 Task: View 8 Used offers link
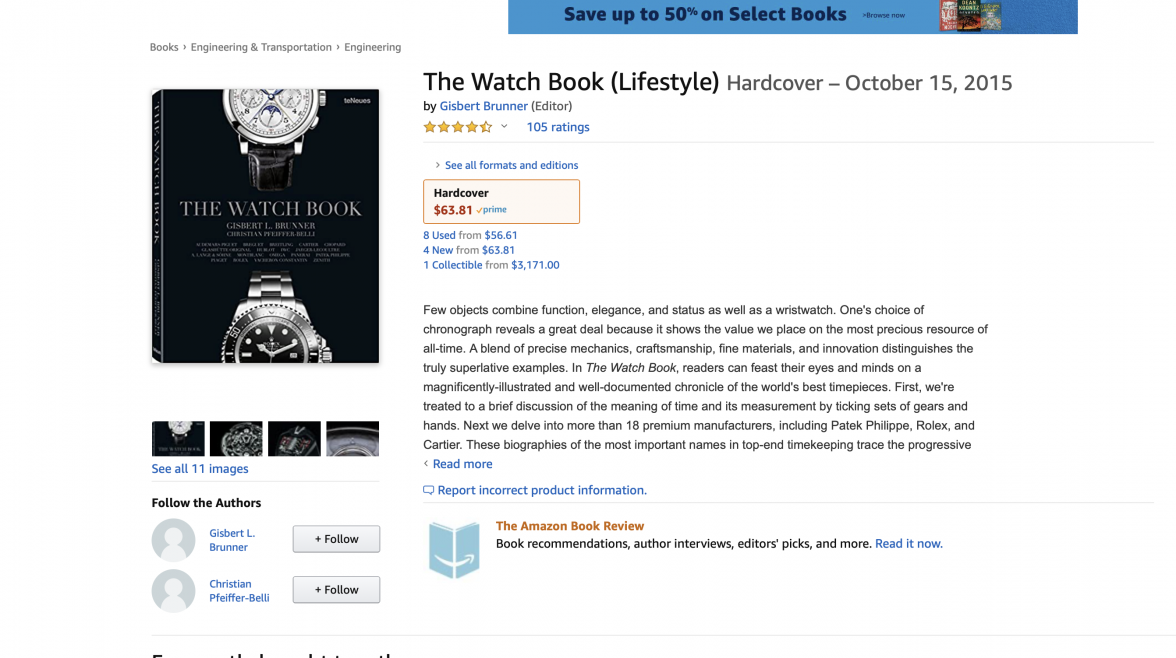coord(439,235)
